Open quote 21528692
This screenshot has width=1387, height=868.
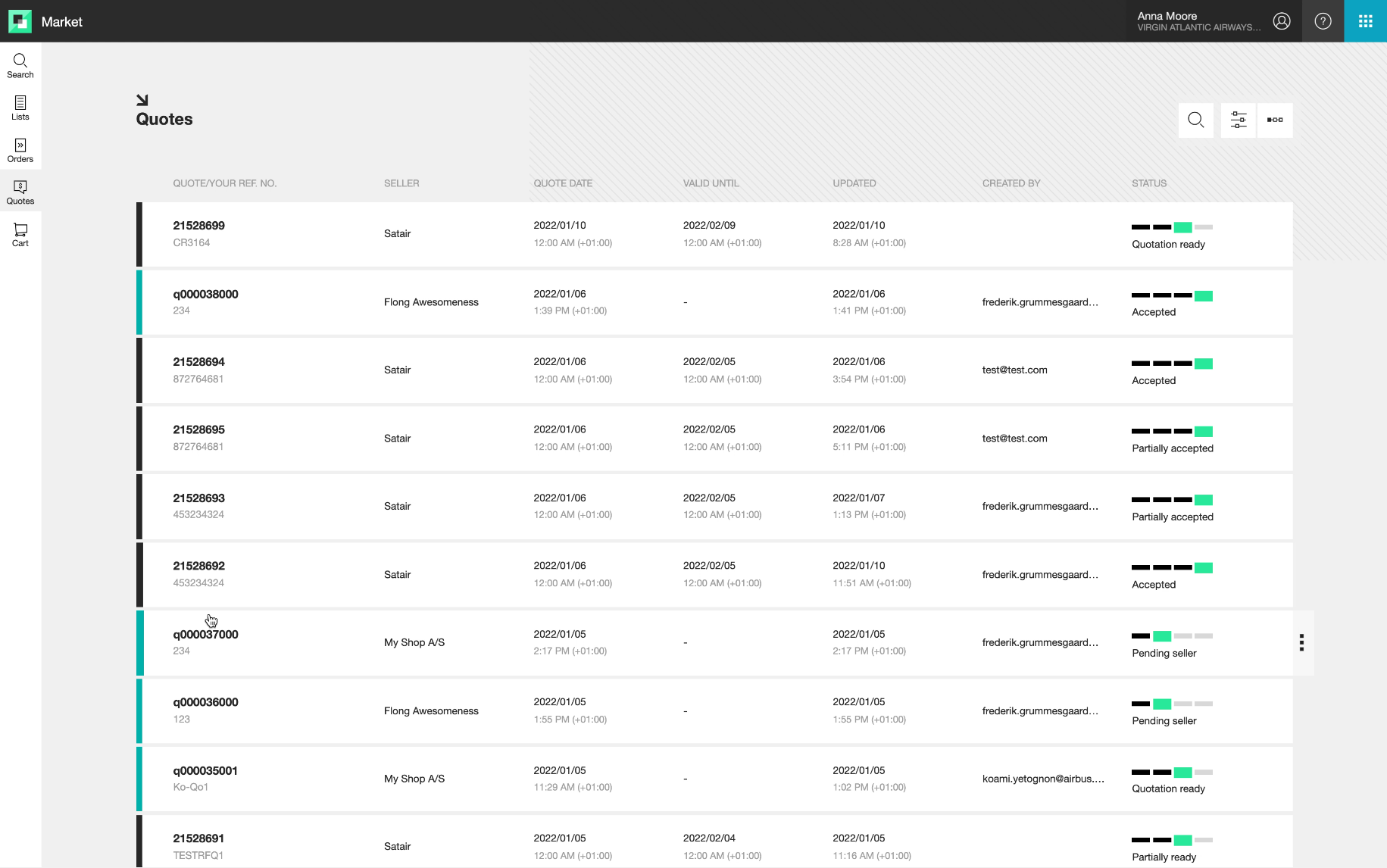tap(198, 566)
